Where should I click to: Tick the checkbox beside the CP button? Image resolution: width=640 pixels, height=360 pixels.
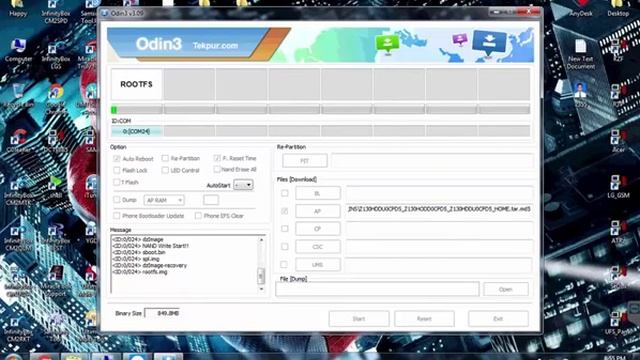pyautogui.click(x=284, y=229)
